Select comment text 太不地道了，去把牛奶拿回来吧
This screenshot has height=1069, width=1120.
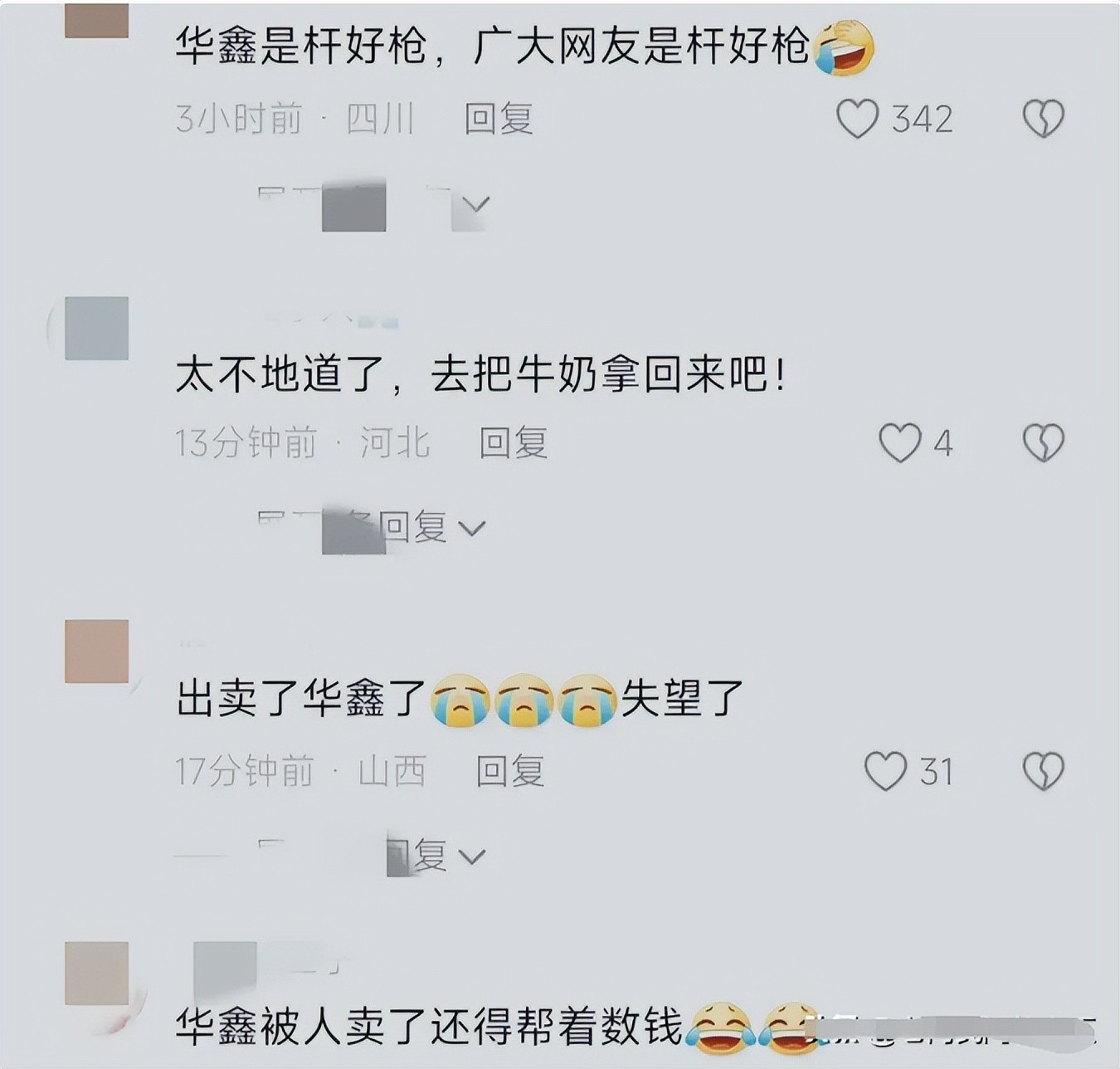480,376
